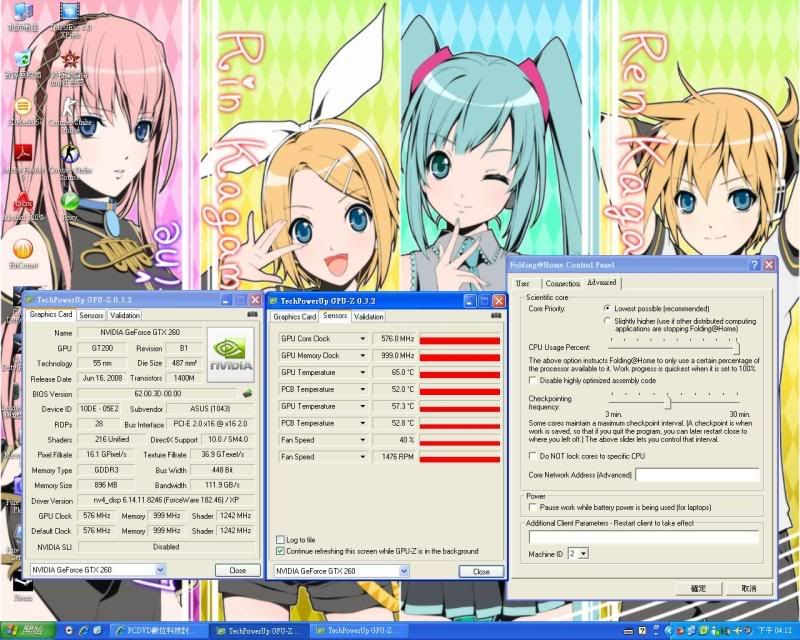Click the third quick launch icon before the PCDVD taskbar button

click(x=97, y=631)
